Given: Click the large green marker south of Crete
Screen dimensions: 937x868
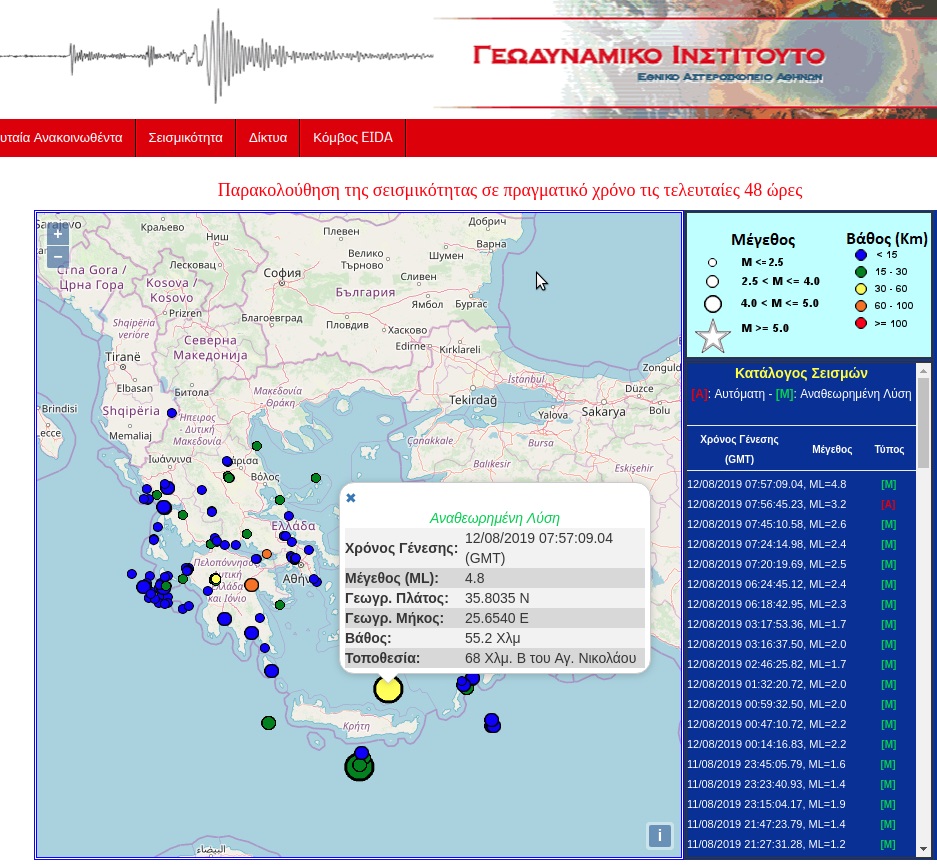Looking at the screenshot, I should (359, 767).
